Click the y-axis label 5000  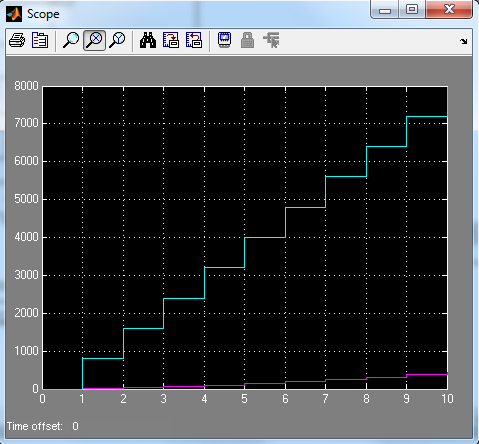(x=26, y=199)
